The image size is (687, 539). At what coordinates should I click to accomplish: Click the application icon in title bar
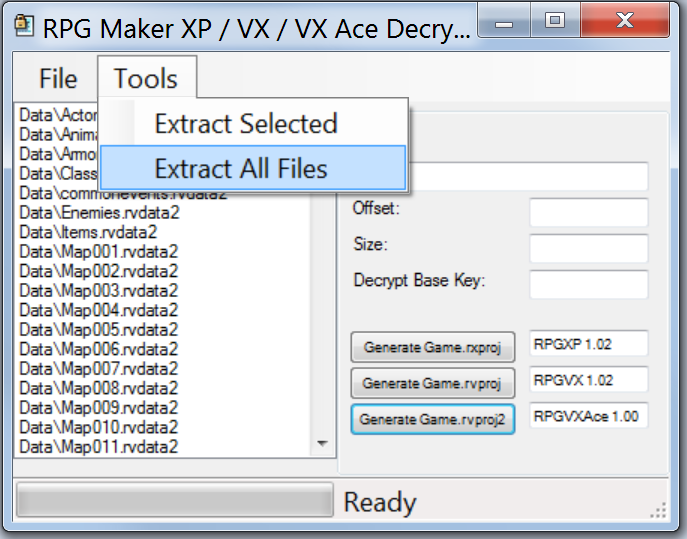(x=24, y=26)
